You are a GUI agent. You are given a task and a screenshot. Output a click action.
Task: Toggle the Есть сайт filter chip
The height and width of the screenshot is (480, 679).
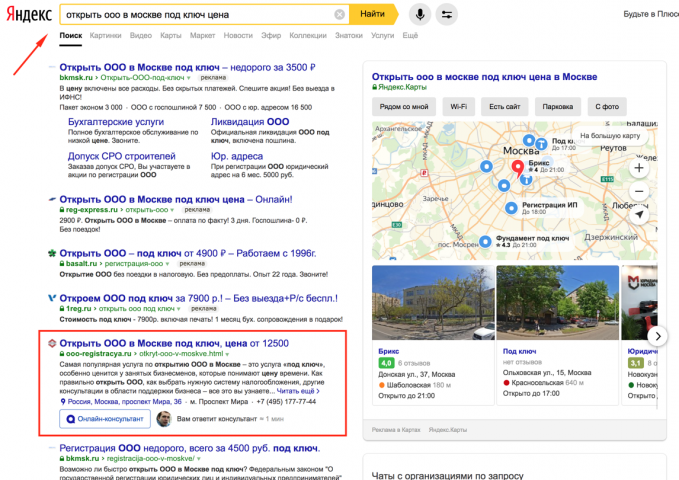click(504, 107)
